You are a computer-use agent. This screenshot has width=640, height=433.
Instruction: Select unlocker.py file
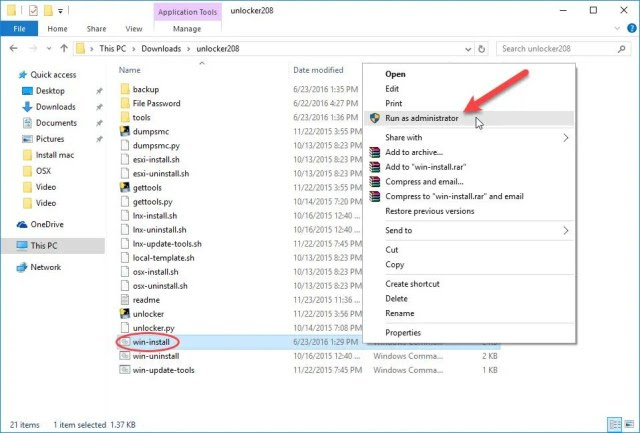pyautogui.click(x=153, y=328)
